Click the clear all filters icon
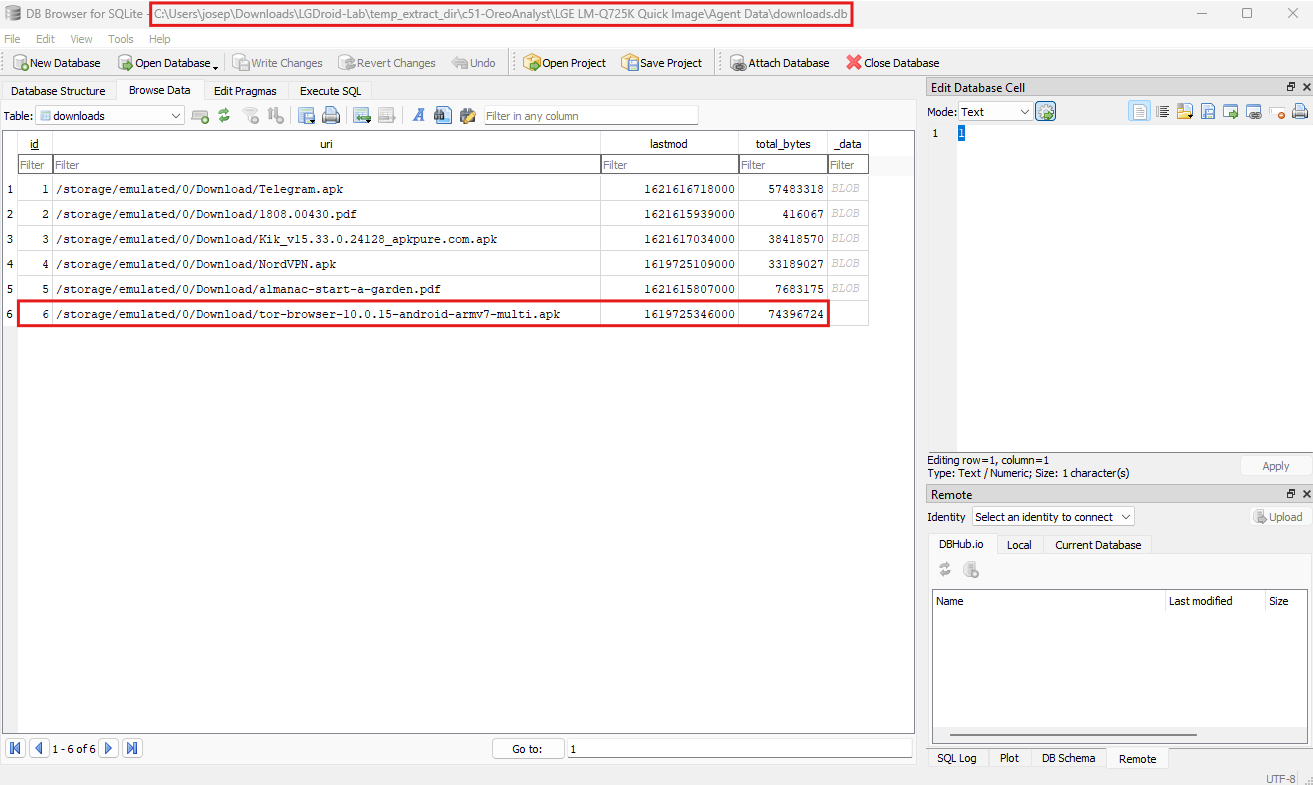 [x=251, y=116]
